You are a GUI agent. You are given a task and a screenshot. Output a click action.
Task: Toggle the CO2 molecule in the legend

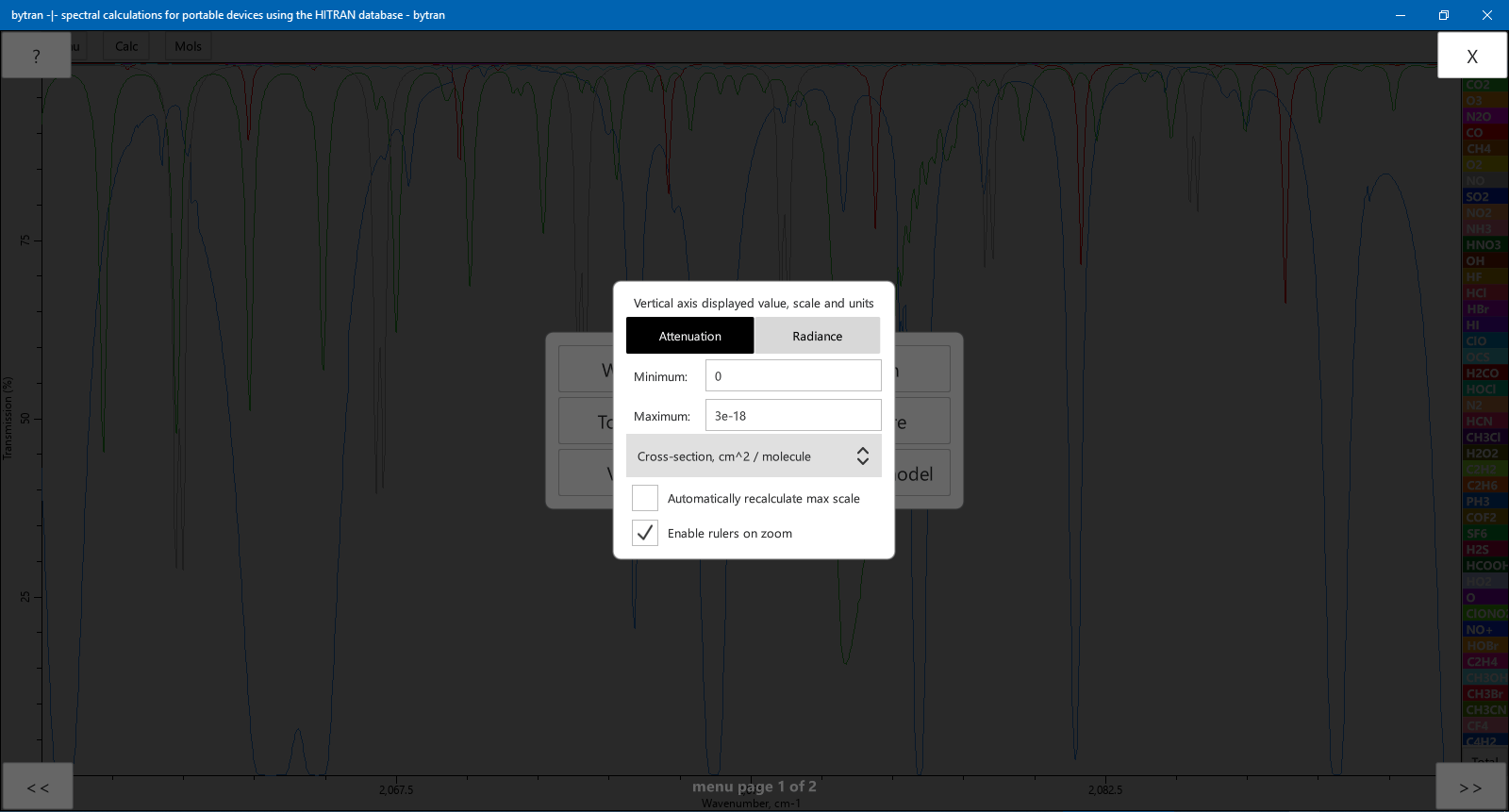click(x=1484, y=85)
